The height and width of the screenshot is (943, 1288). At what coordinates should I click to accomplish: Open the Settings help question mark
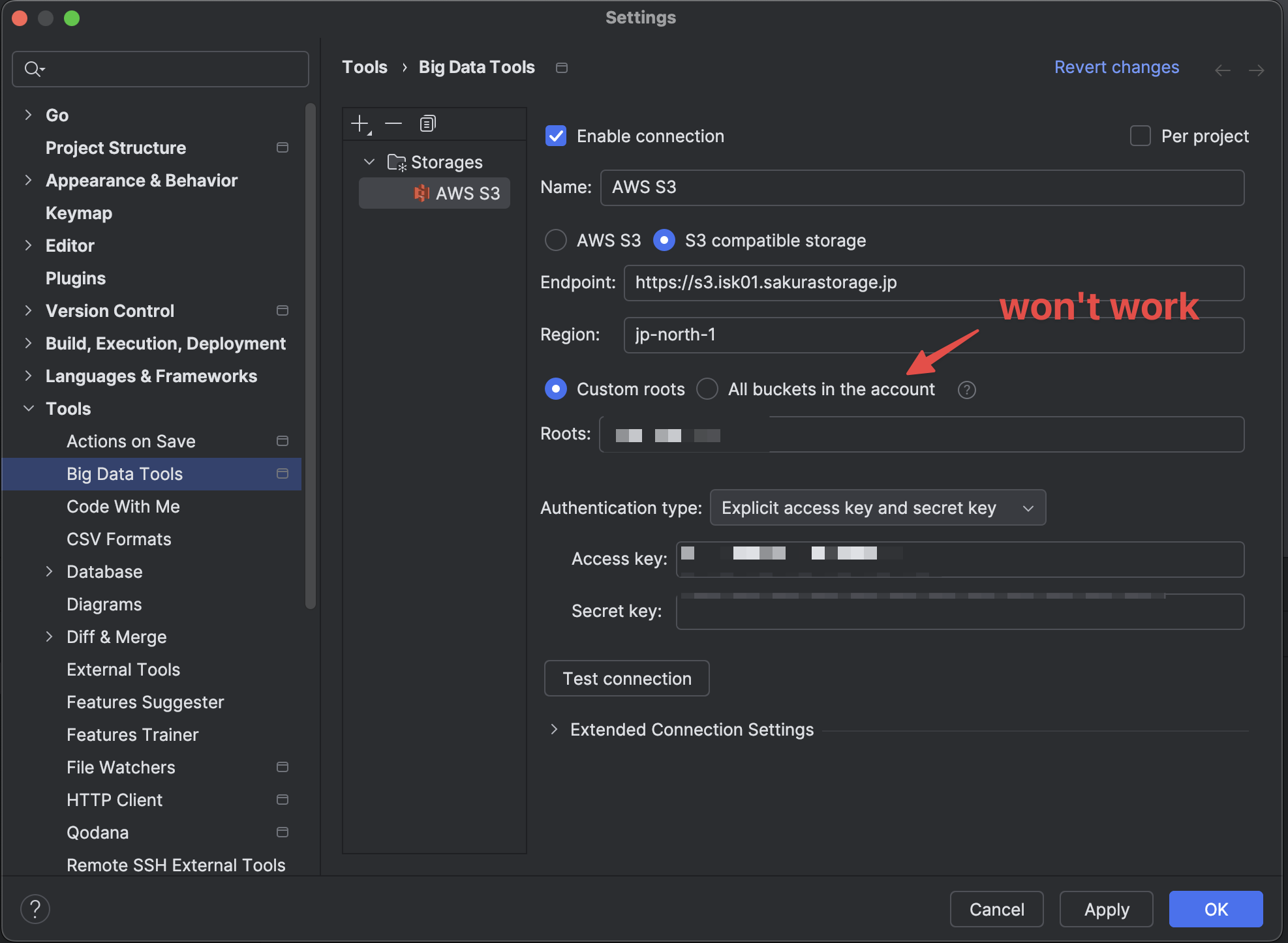click(35, 909)
